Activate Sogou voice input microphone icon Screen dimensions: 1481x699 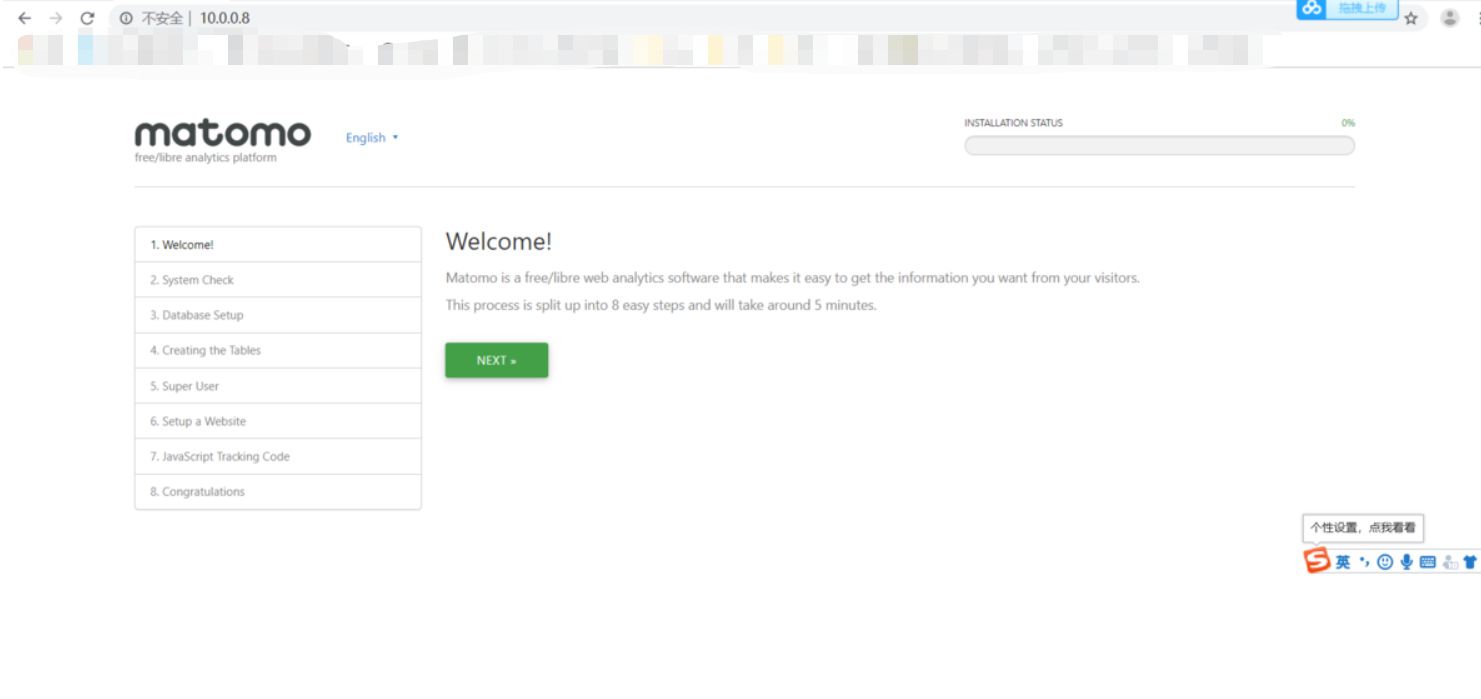1406,562
